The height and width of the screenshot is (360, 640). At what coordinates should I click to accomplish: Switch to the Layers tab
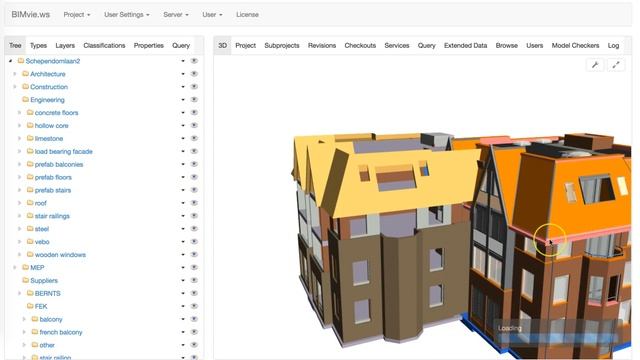coord(65,45)
